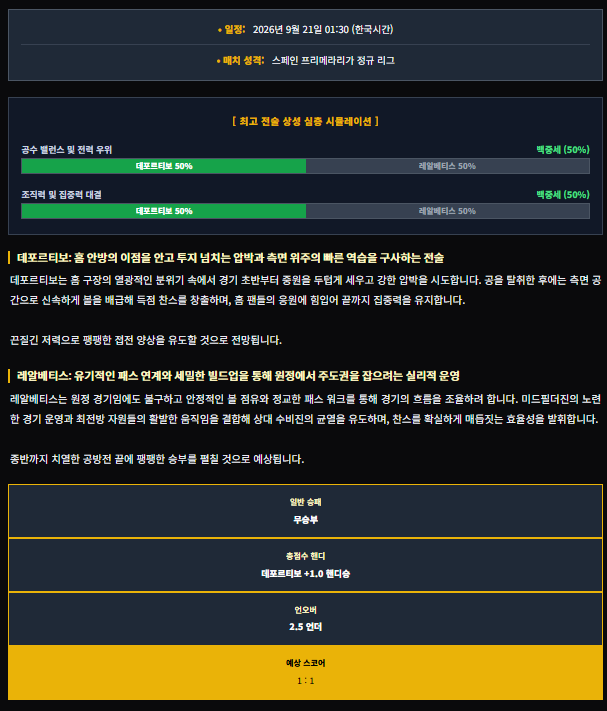Click the yellow 예상 스코어 1:1 box
607x711 pixels.
click(x=306, y=672)
